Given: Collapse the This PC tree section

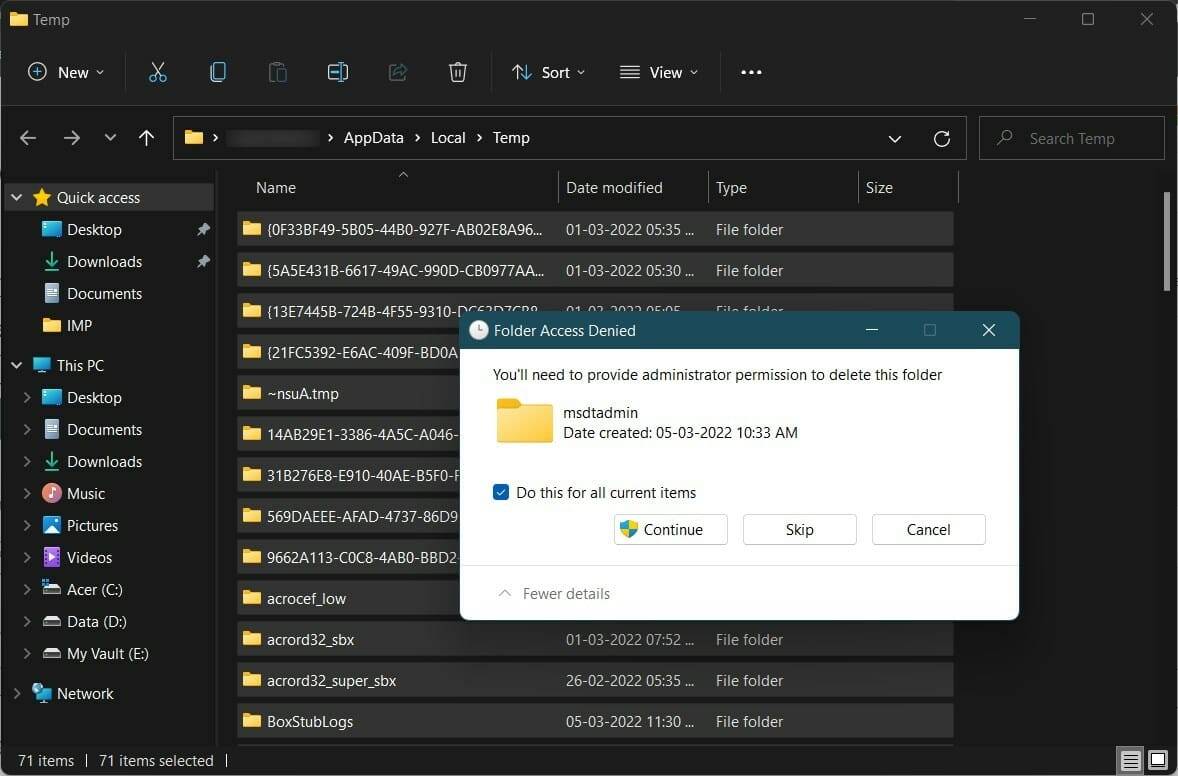Looking at the screenshot, I should point(16,365).
